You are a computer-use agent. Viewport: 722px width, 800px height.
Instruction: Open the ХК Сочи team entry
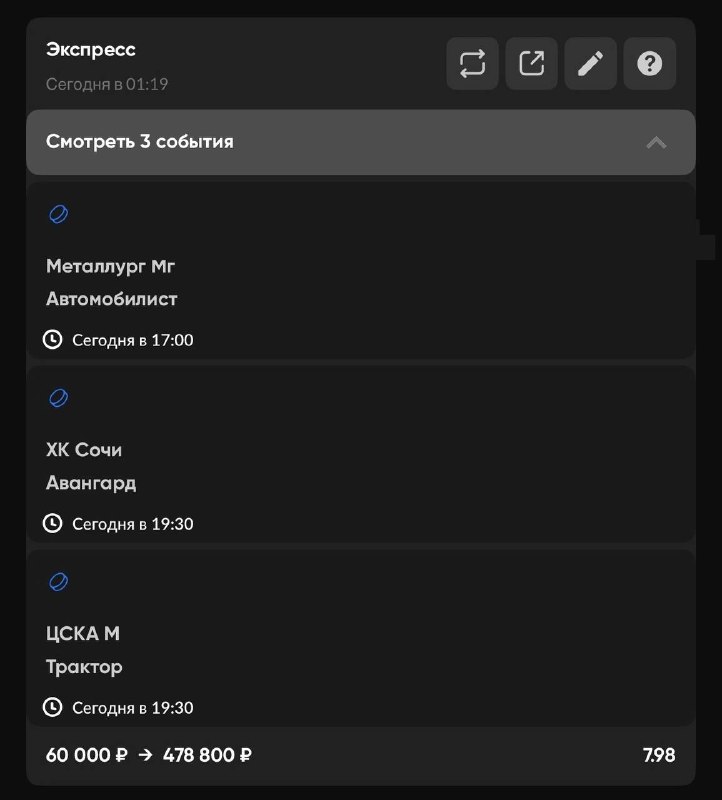click(84, 450)
